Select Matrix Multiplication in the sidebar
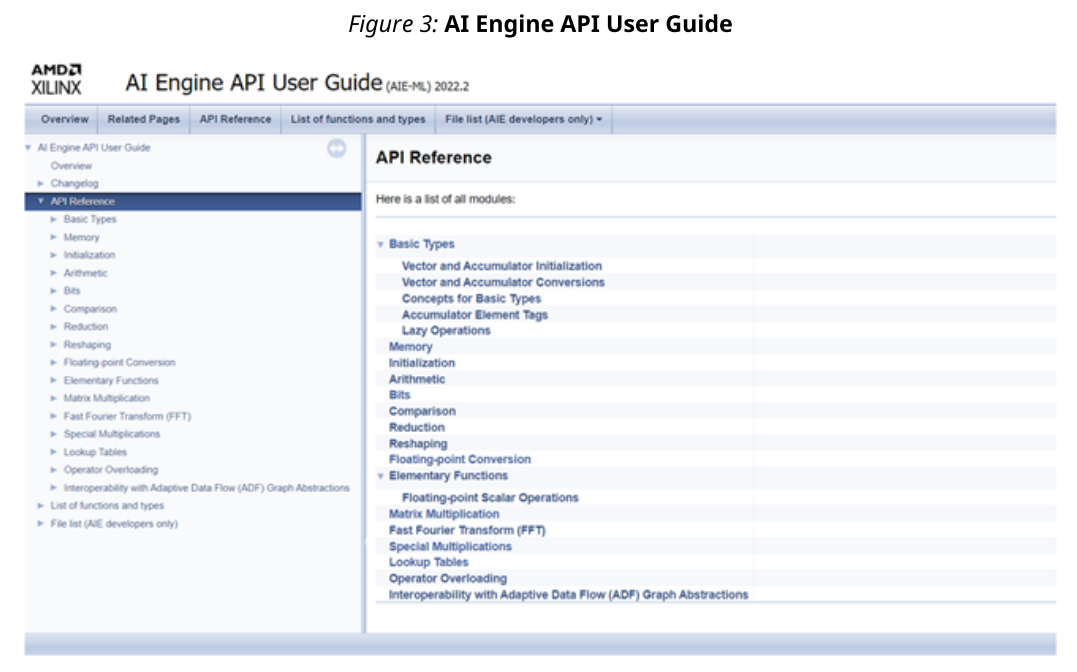Screen dimensions: 1077x672 coord(106,398)
